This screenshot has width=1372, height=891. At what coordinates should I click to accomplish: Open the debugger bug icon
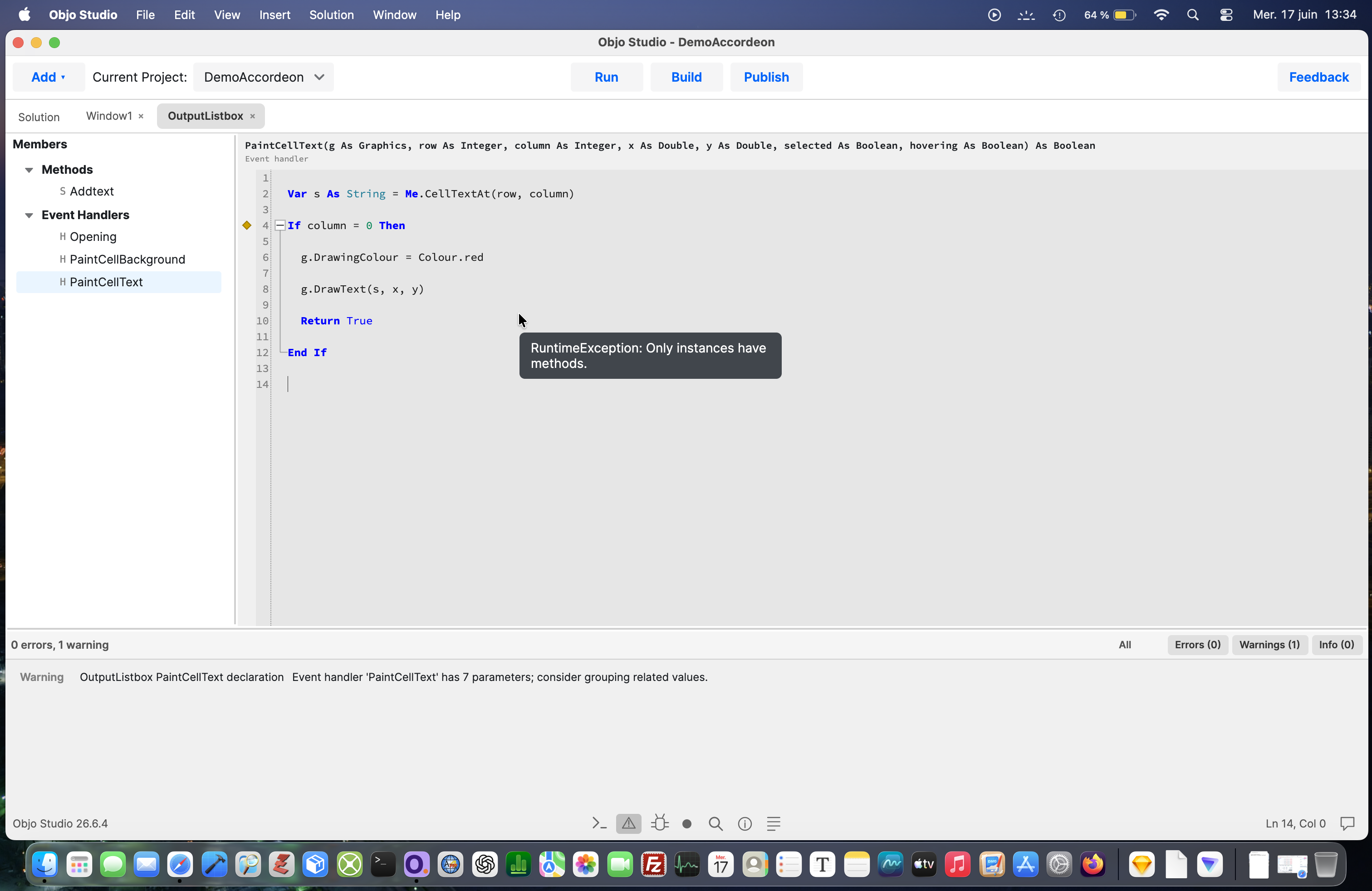[660, 823]
